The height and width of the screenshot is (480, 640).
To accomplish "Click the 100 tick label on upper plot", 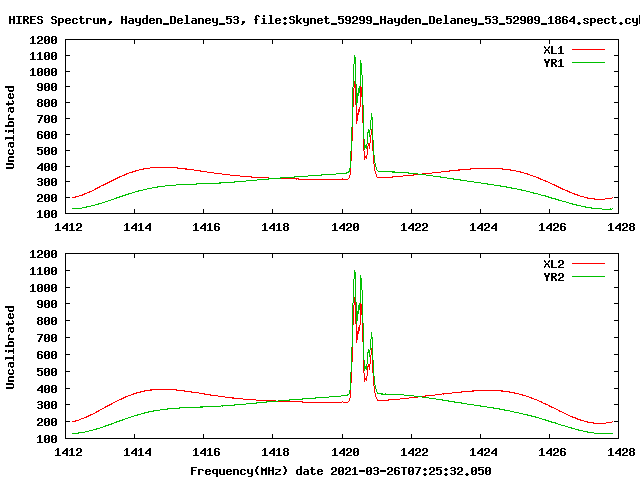I will pyautogui.click(x=47, y=214).
